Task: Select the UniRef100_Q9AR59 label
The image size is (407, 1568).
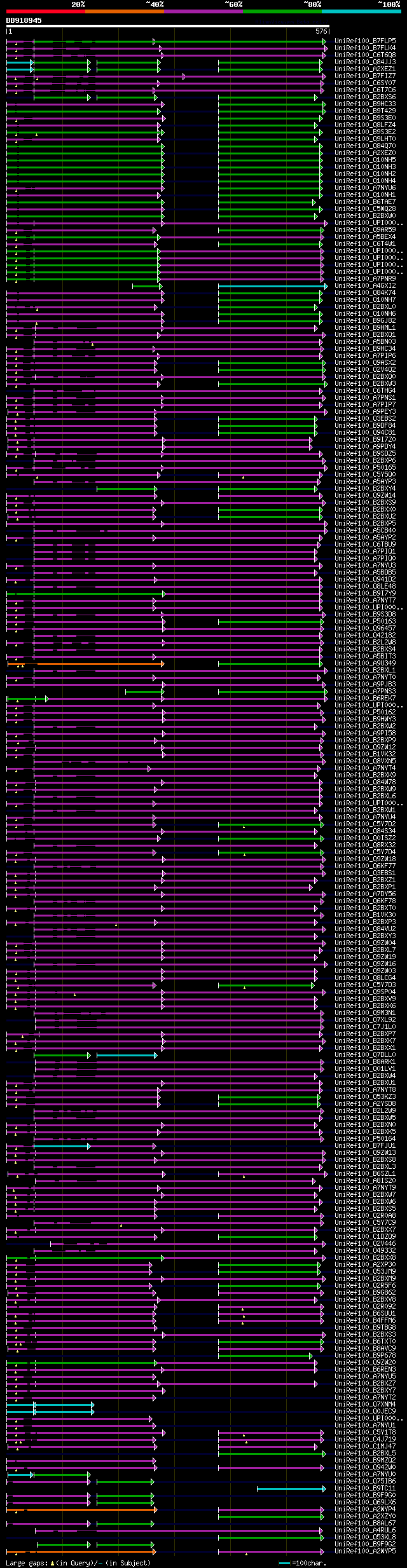Action: [365, 229]
